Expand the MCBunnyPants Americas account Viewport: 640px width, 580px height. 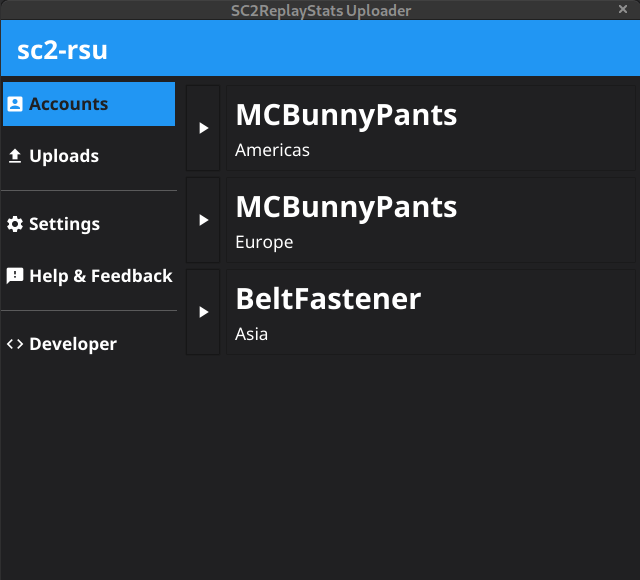(x=203, y=128)
